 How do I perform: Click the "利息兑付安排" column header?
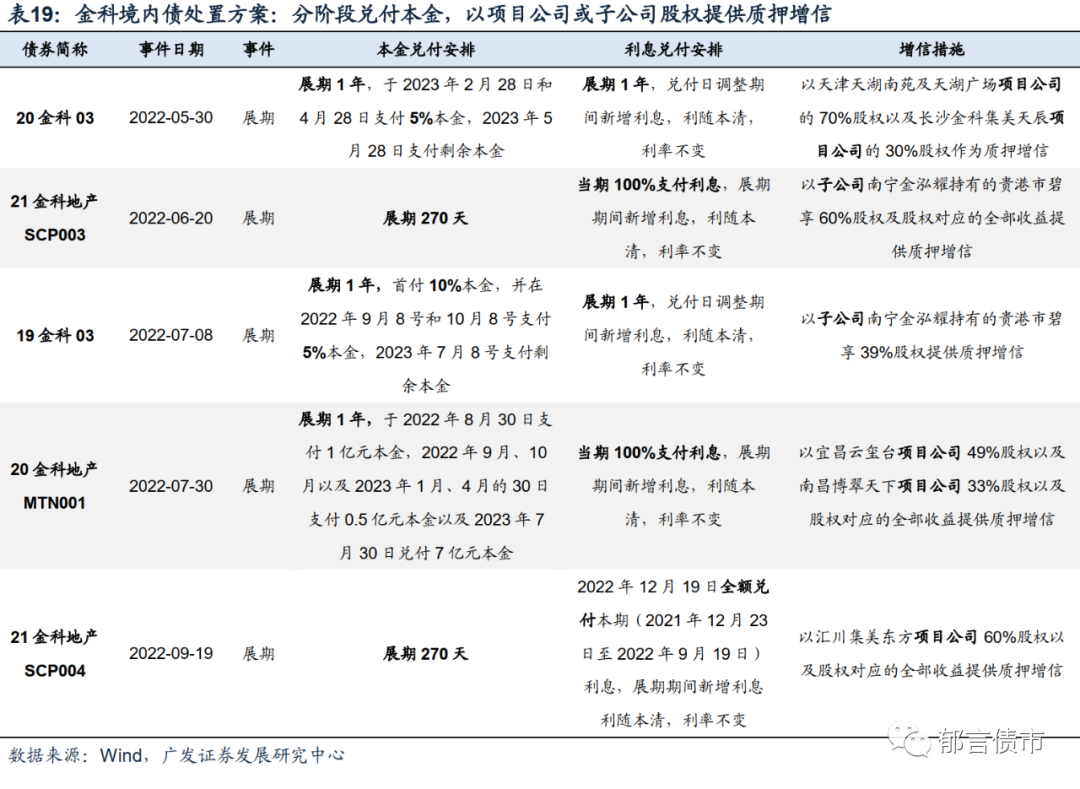(673, 50)
